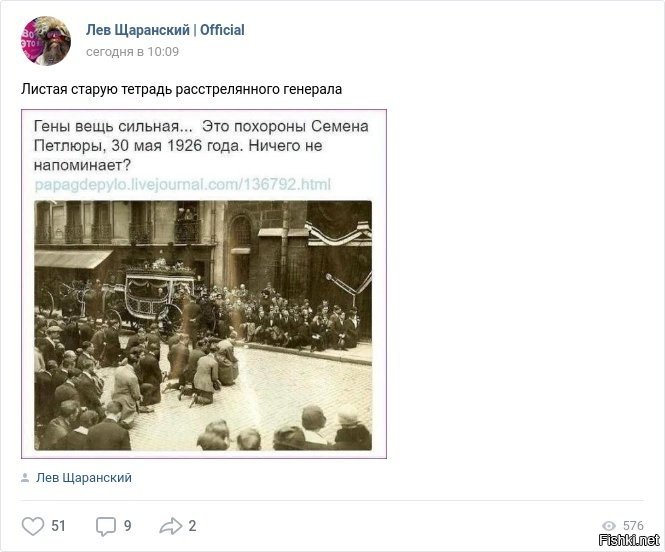Share the post using the arrow icon
Viewport: 665px width, 552px height.
pos(170,526)
